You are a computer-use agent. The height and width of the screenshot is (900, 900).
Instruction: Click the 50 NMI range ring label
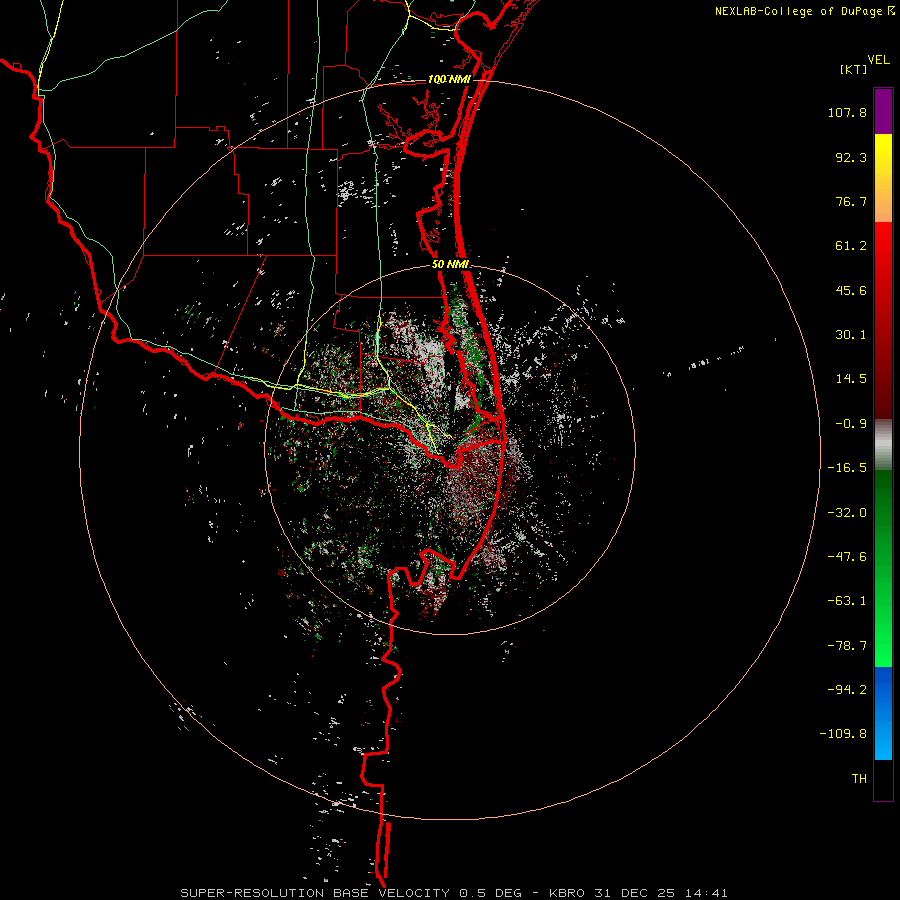pos(450,264)
